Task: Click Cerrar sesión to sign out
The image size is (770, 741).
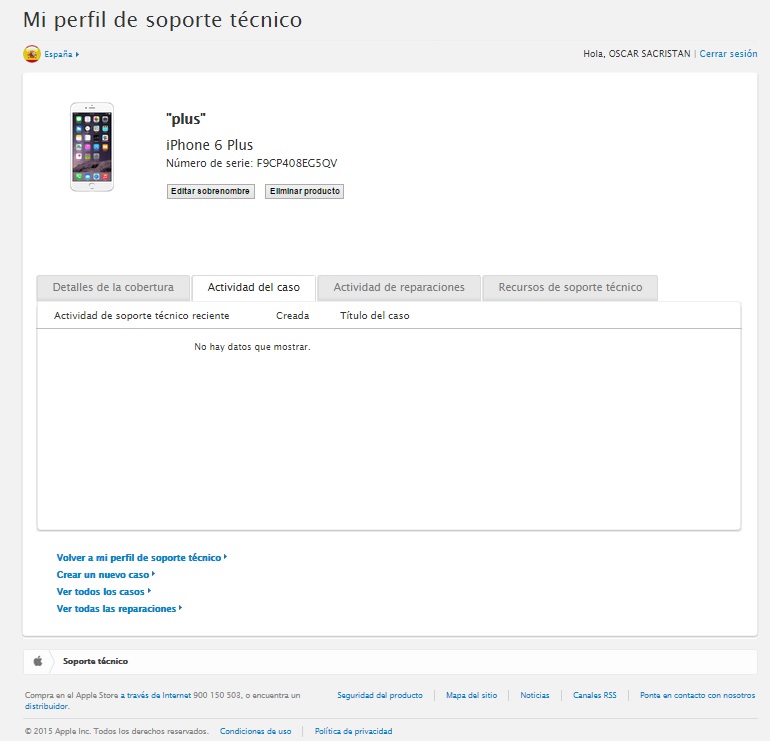Action: (728, 54)
